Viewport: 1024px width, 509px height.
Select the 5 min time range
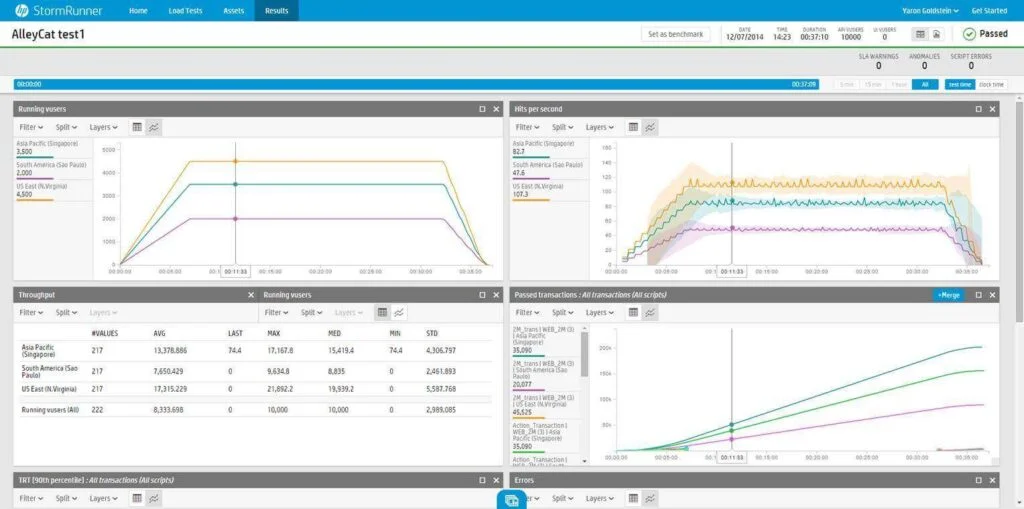pos(847,84)
